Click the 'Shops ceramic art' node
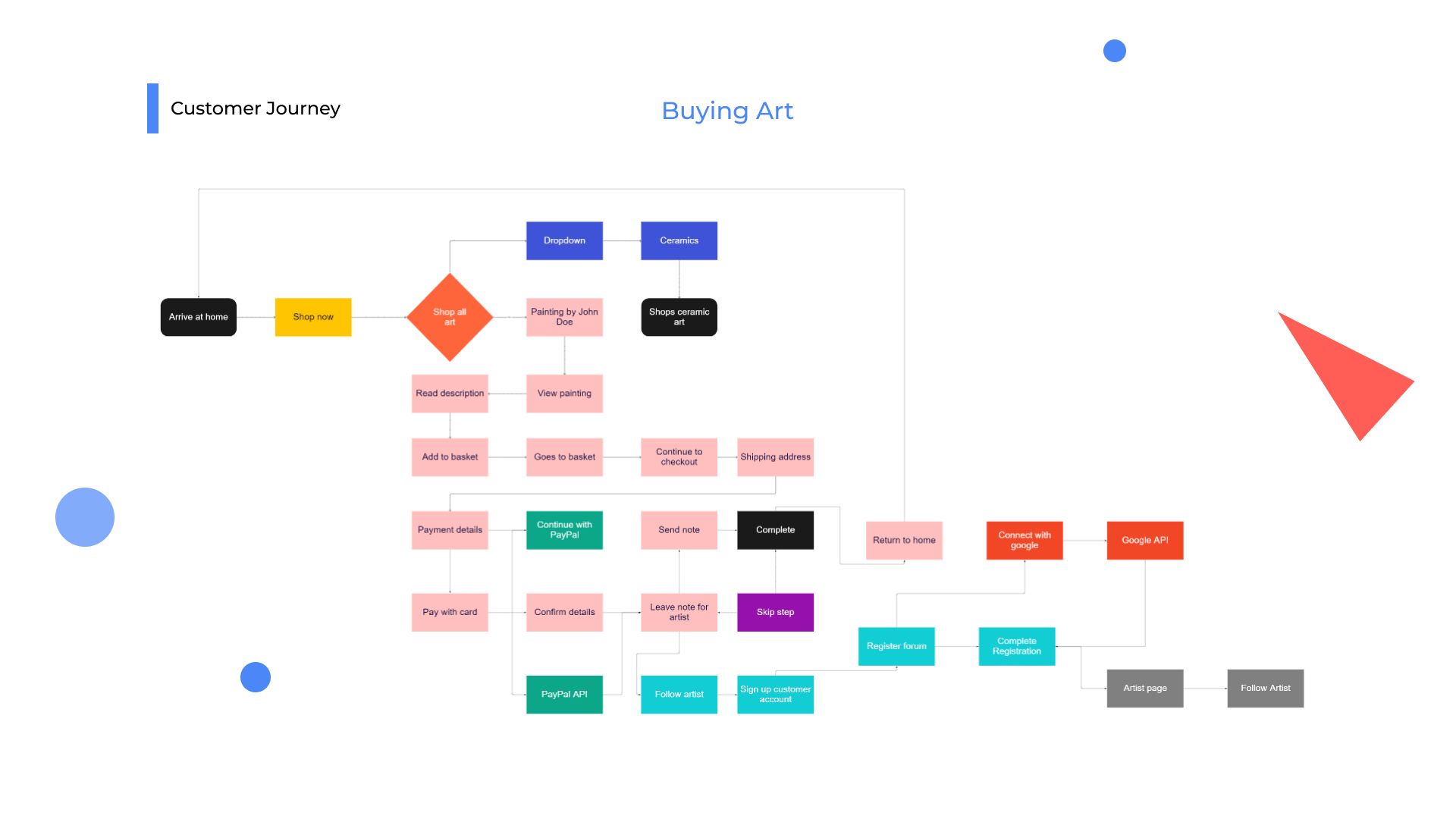1456x819 pixels. 679,317
